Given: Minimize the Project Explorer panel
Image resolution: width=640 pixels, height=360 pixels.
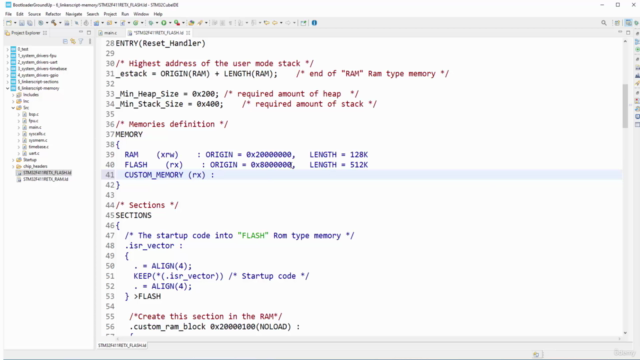Looking at the screenshot, I should click(81, 33).
